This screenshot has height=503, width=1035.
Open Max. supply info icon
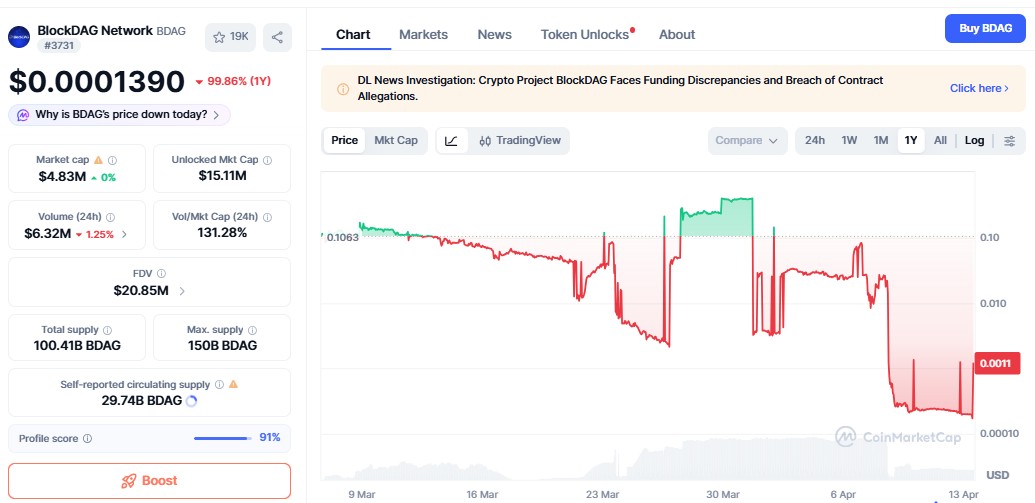pyautogui.click(x=252, y=330)
